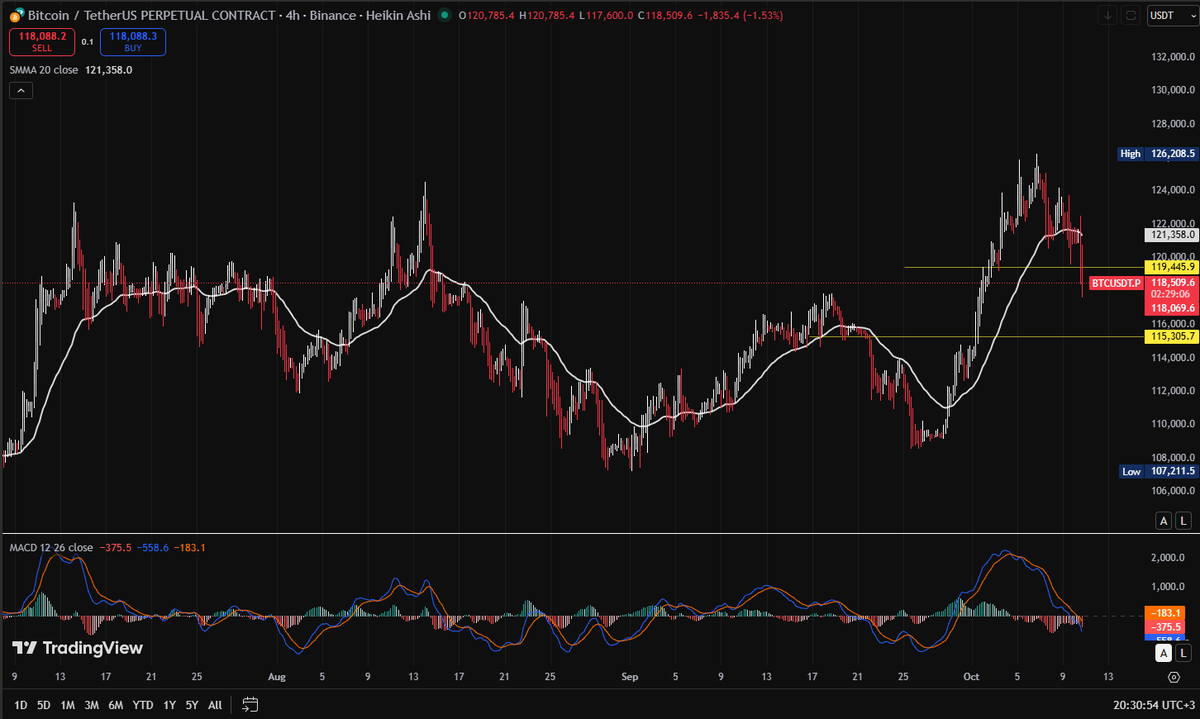Click the Bitcoin / TetherUS symbol title
Image resolution: width=1200 pixels, height=719 pixels.
coord(152,16)
